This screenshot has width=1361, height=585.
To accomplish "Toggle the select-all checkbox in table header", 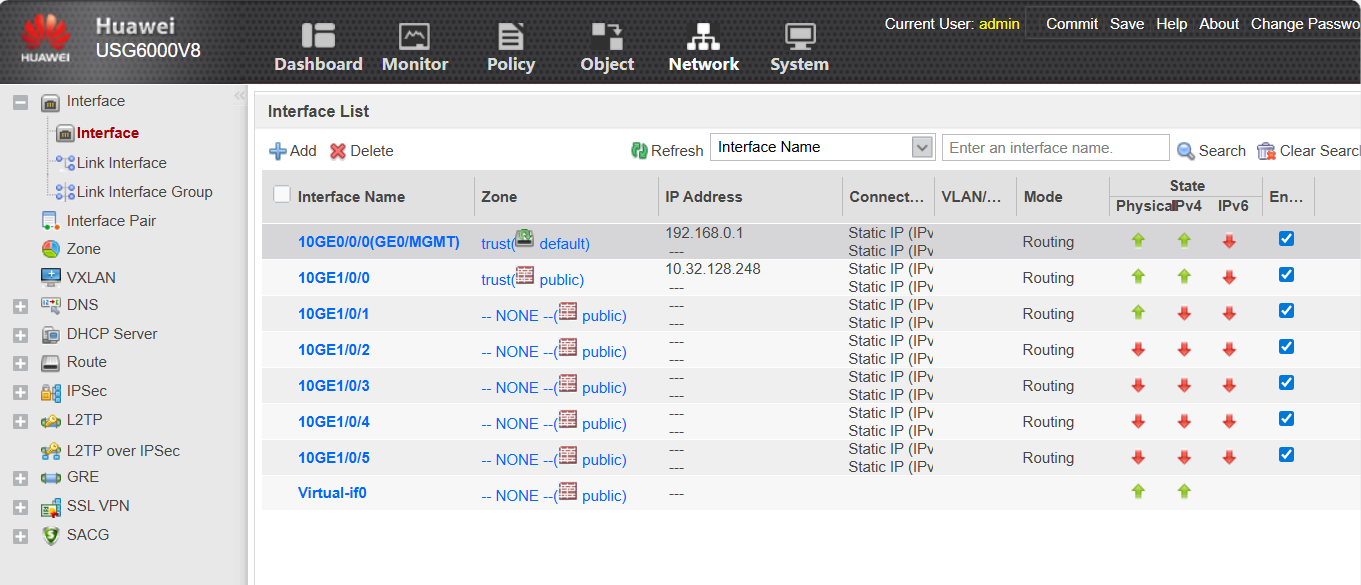I will point(282,195).
